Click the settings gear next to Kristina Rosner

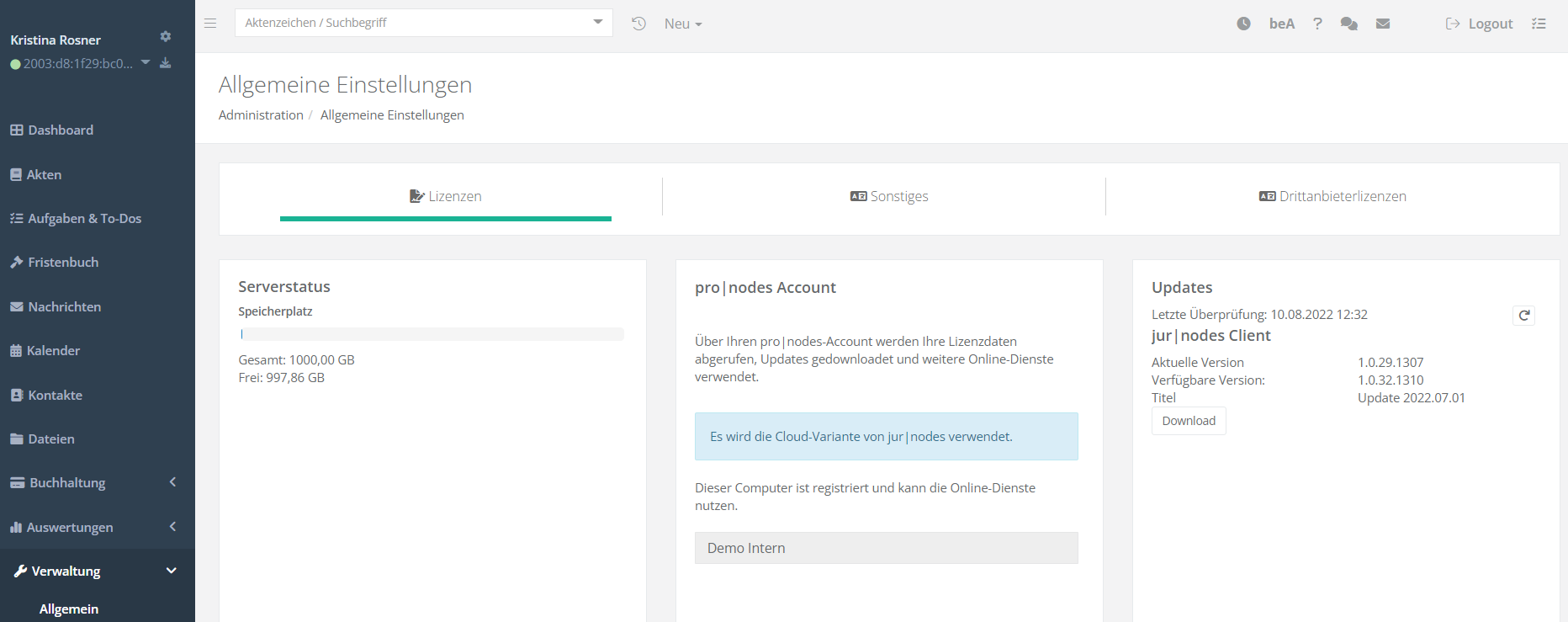pos(166,36)
